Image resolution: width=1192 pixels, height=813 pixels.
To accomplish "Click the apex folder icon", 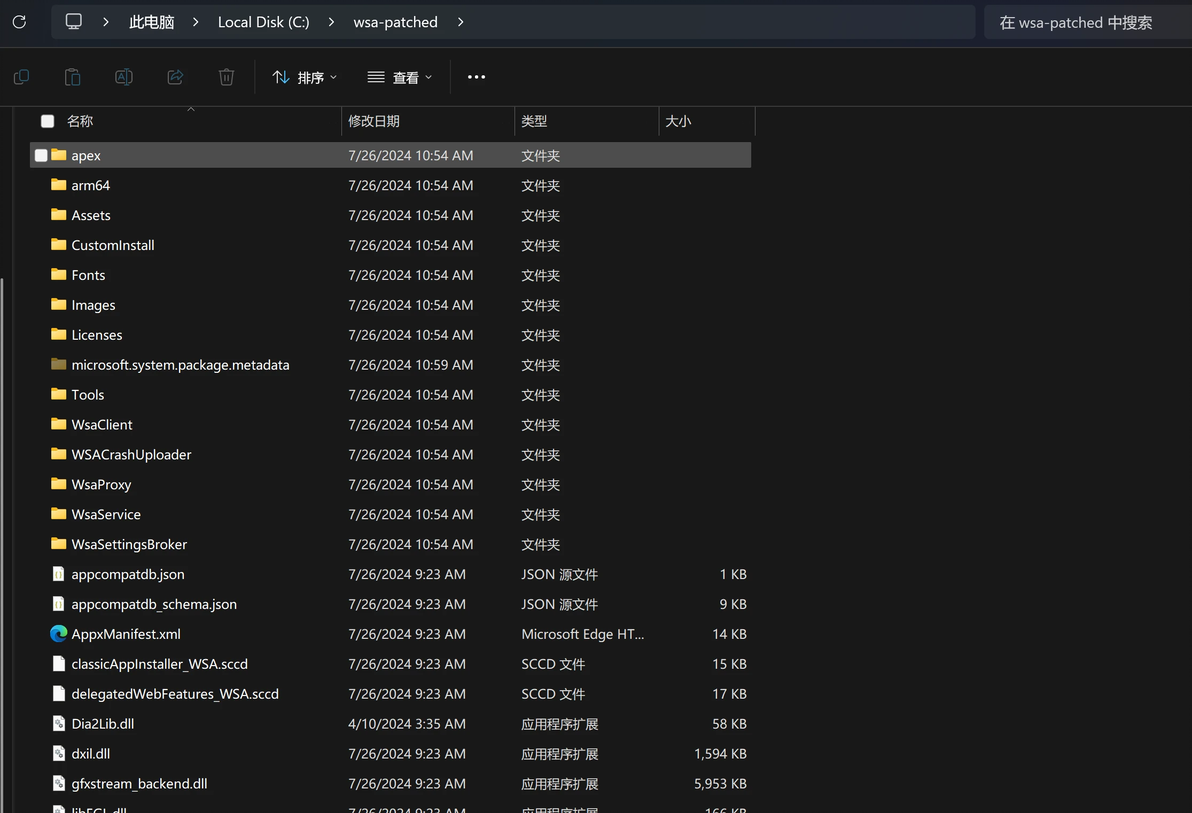I will 59,154.
